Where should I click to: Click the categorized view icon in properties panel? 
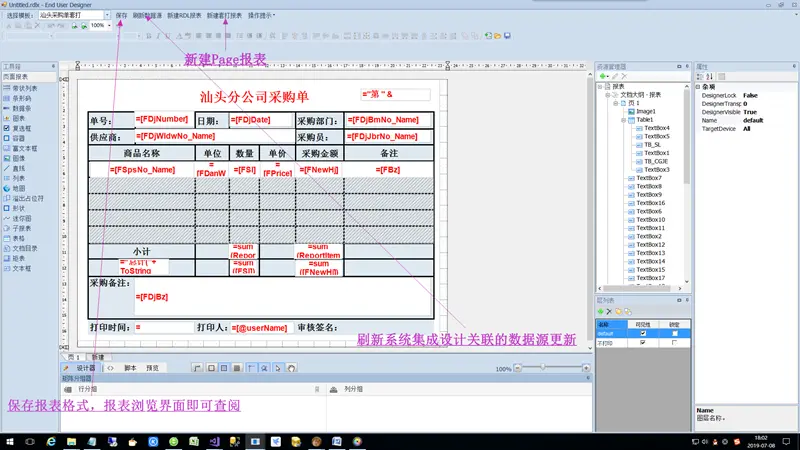tap(701, 77)
